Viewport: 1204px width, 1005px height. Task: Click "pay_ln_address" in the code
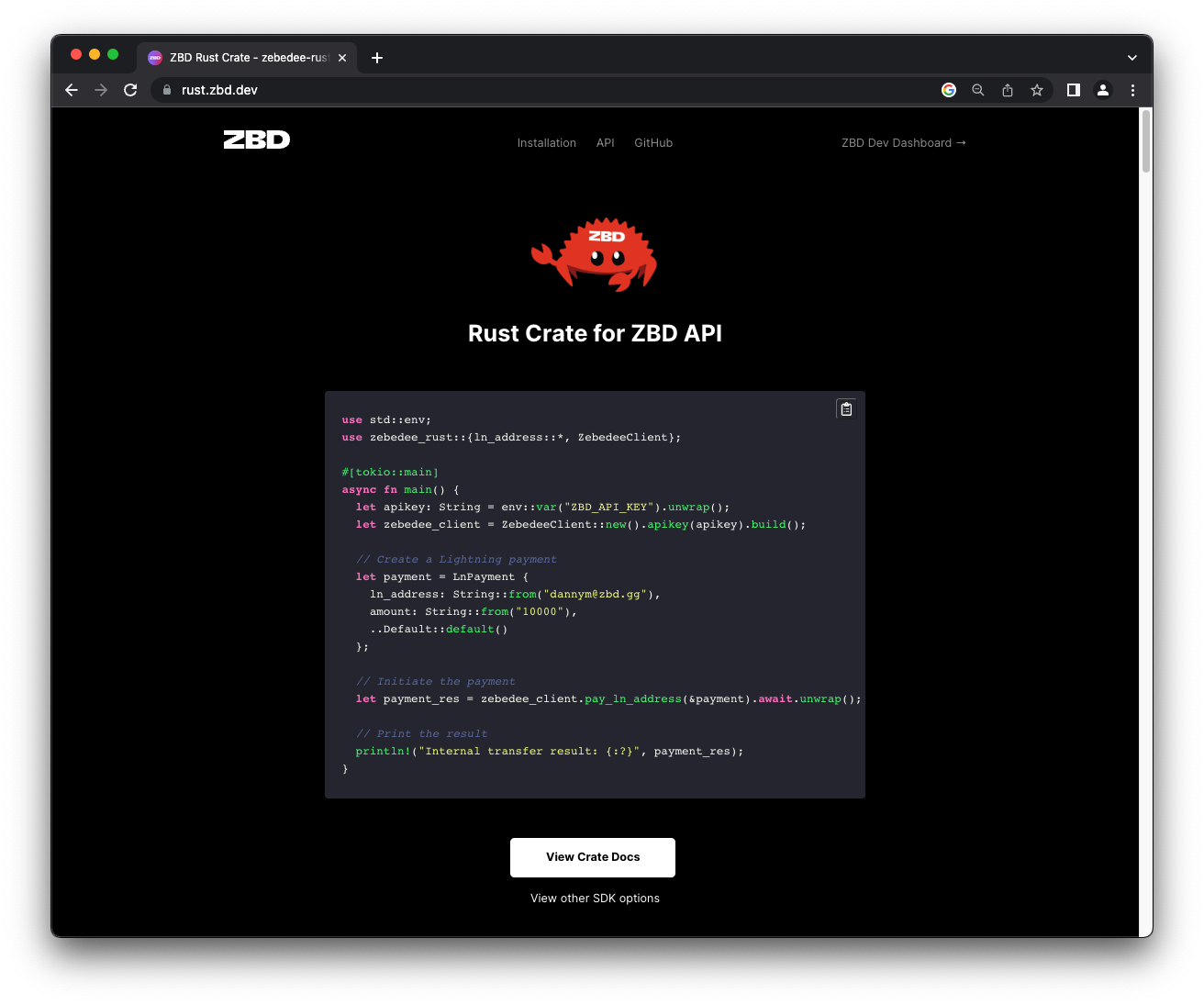(x=633, y=699)
